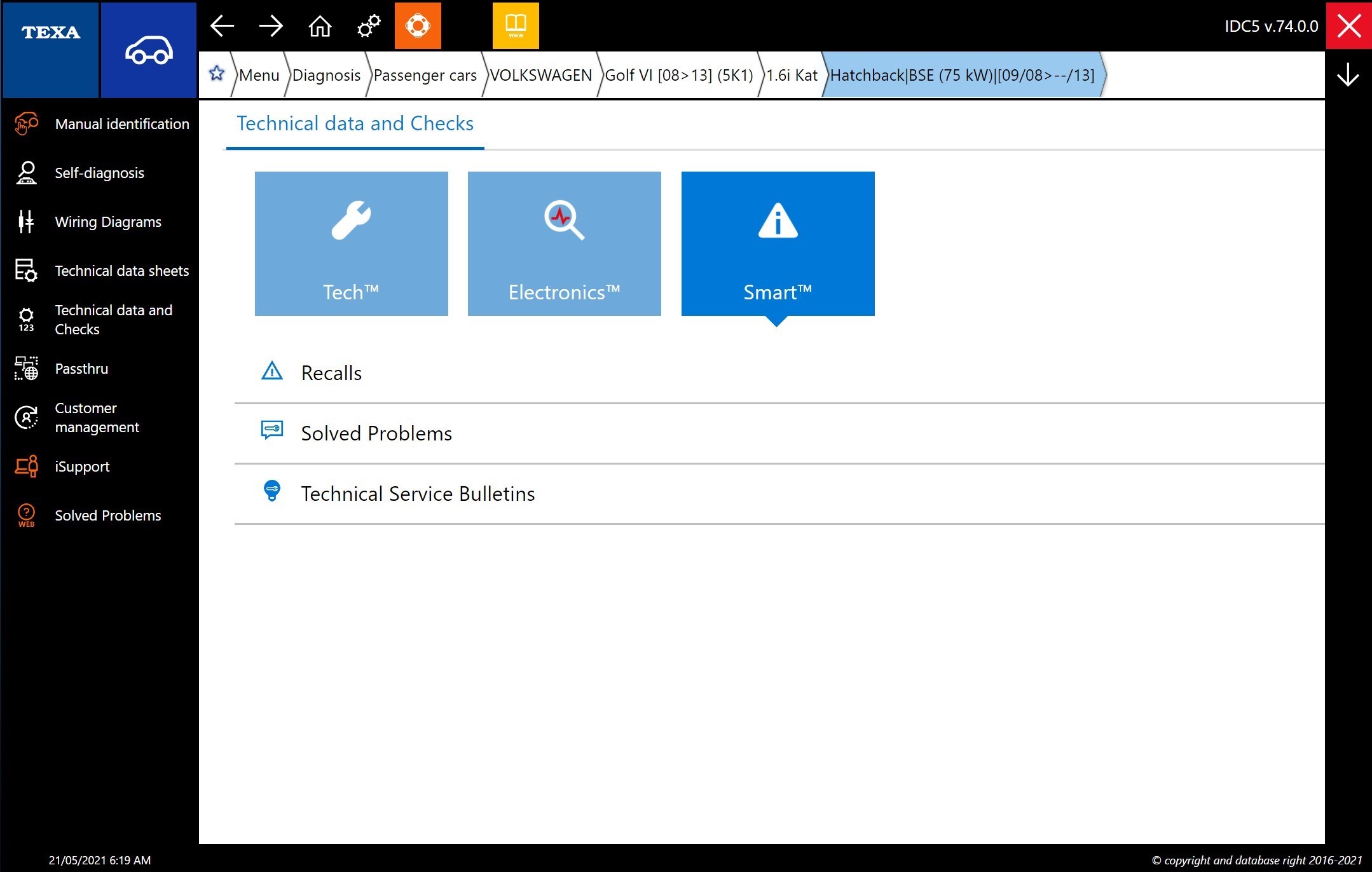The image size is (1372, 872).
Task: Open the settings gears icon
Action: 369,26
